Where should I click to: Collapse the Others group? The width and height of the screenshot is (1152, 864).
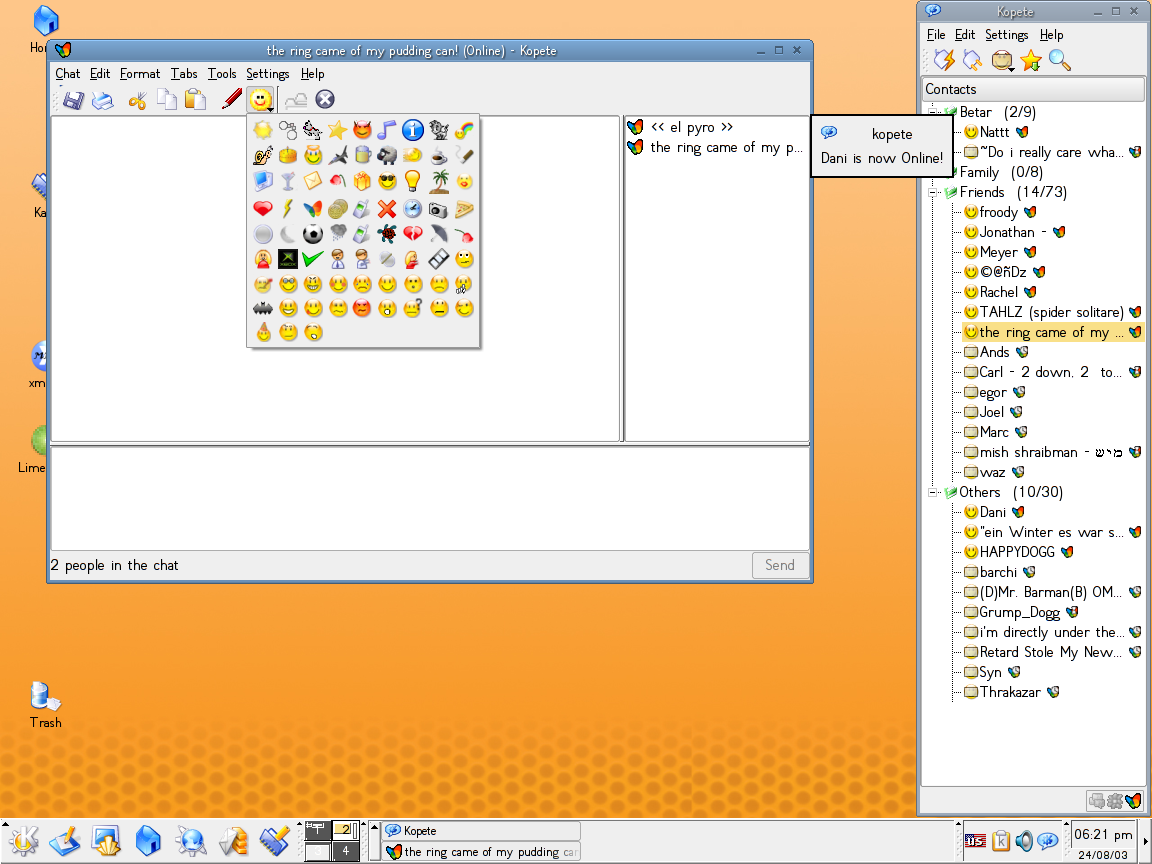933,492
